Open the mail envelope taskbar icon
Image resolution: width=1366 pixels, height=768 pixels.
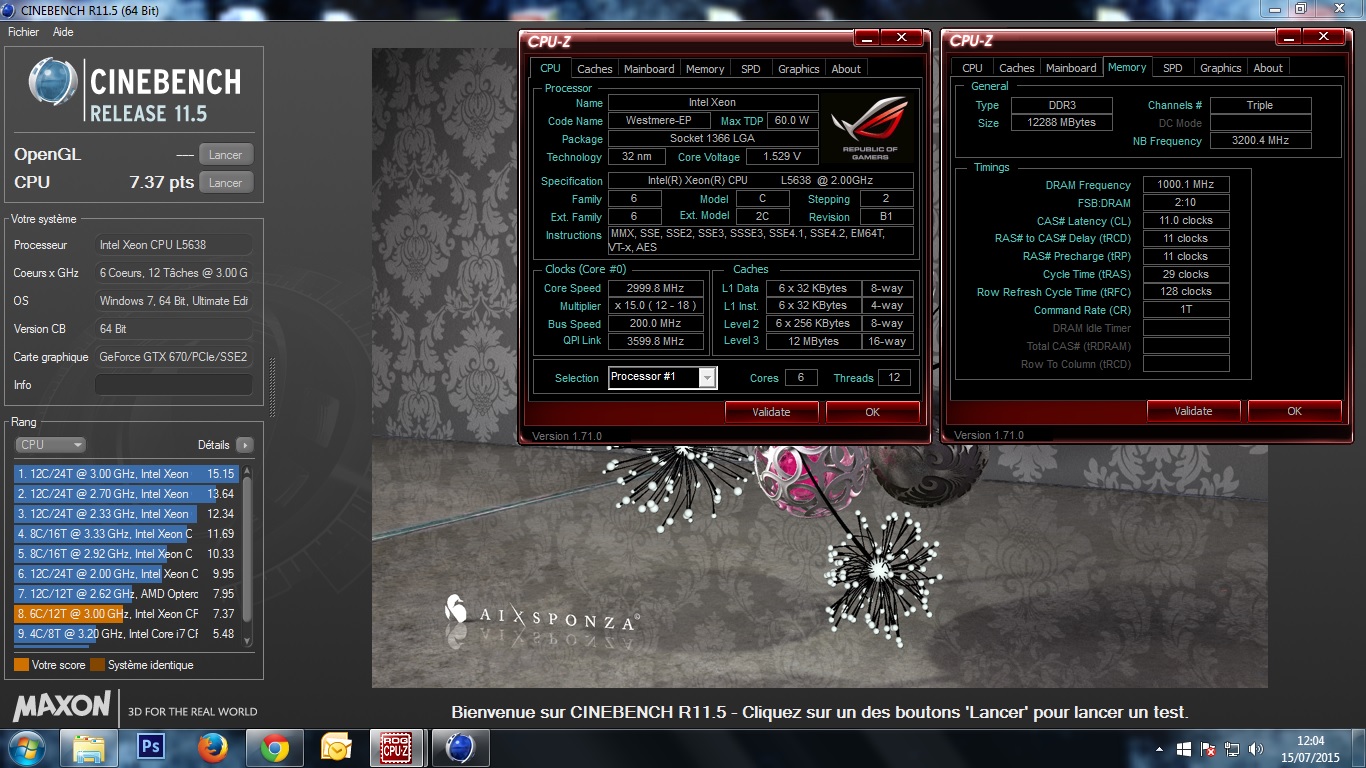click(336, 748)
